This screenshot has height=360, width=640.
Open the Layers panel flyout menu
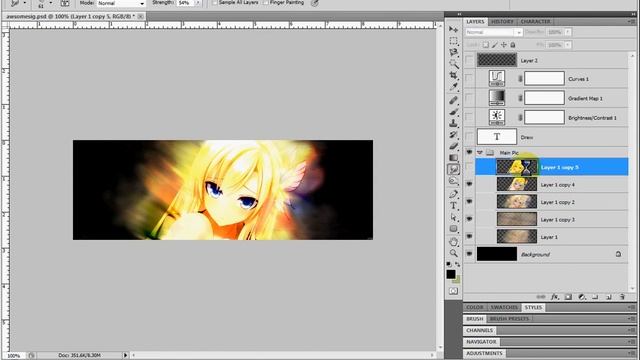[632, 21]
